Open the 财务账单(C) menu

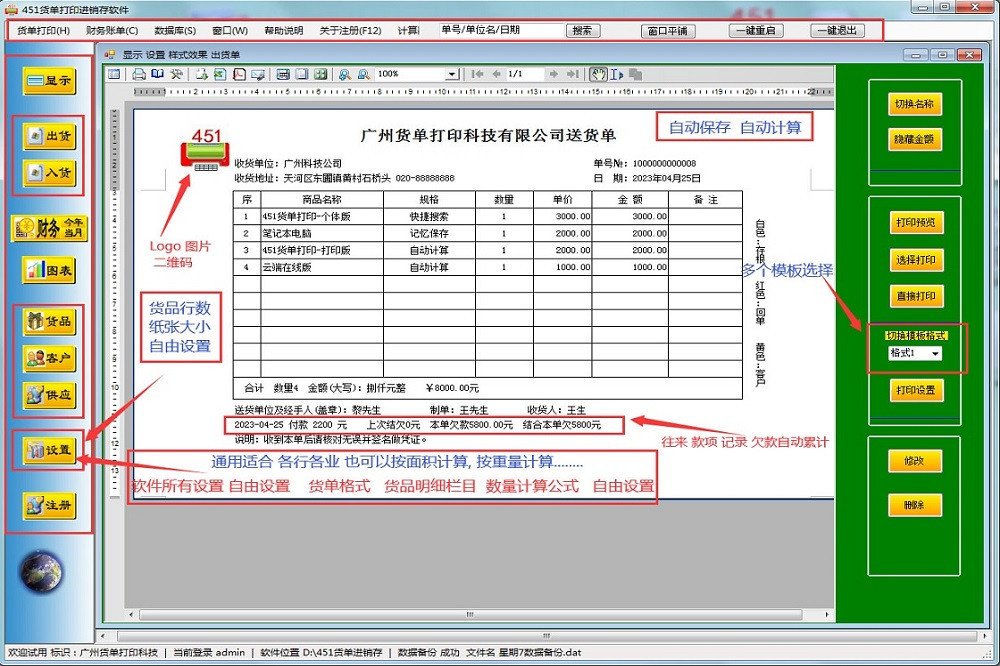(112, 31)
